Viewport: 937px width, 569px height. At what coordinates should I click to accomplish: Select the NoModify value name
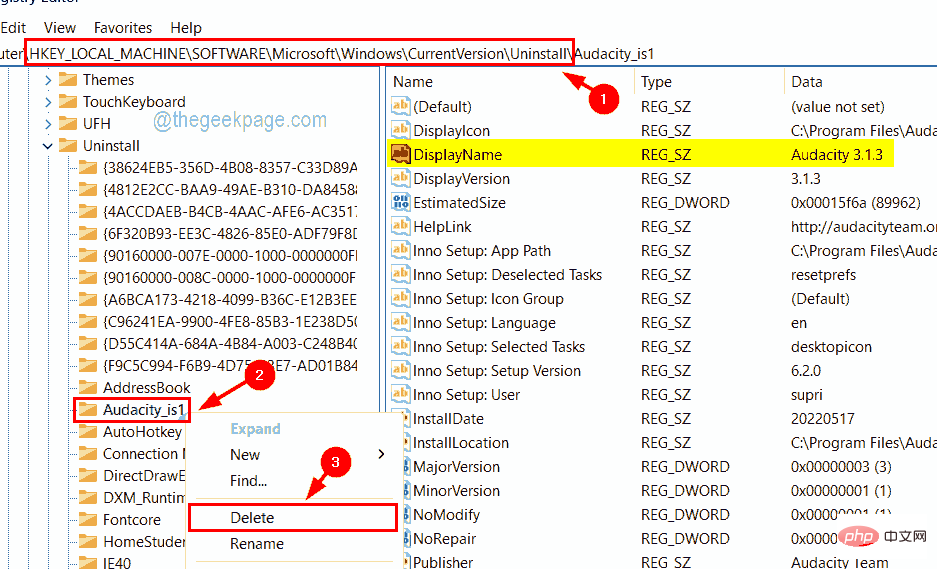[446, 515]
